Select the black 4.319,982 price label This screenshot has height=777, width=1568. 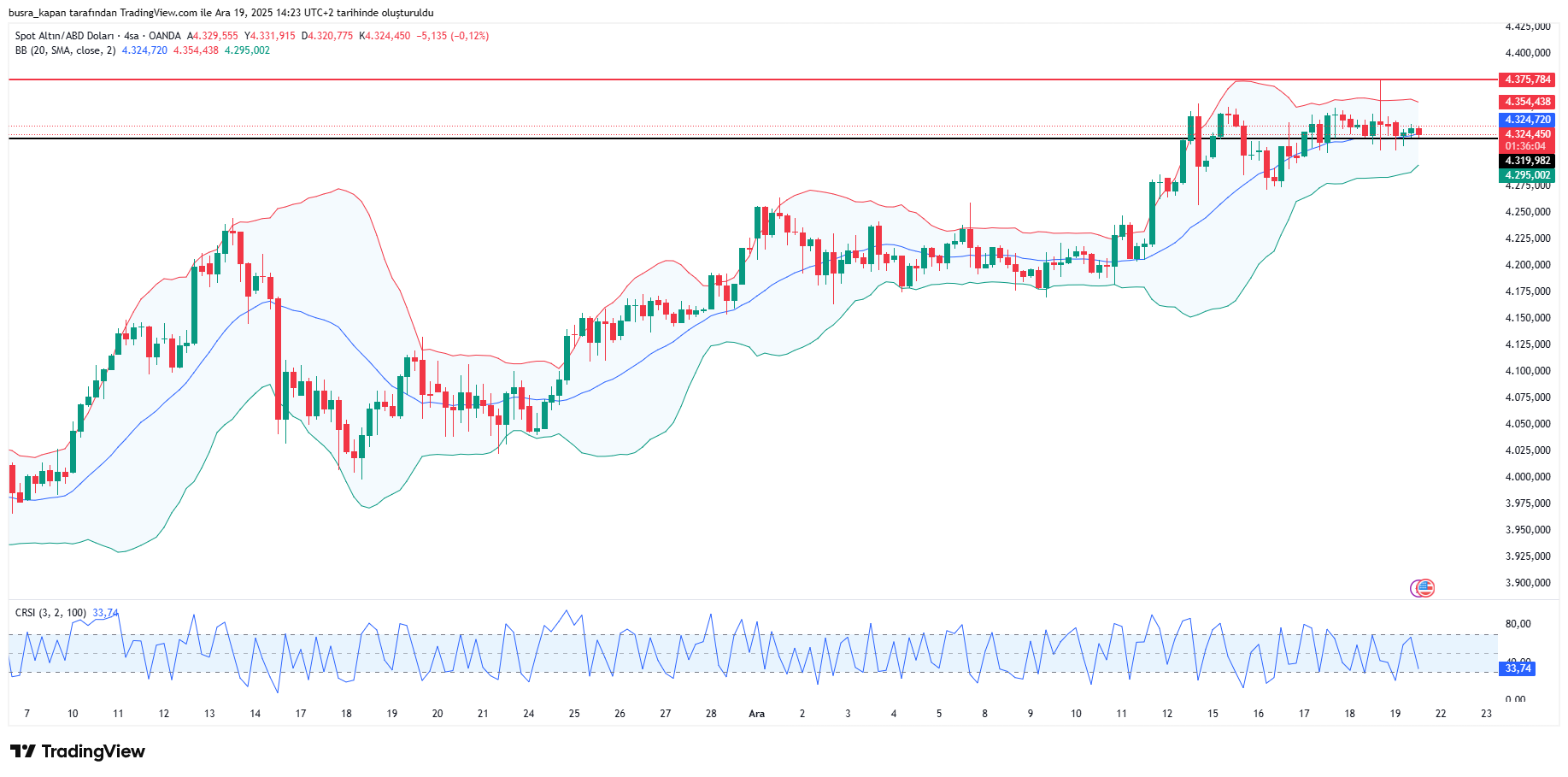pos(1528,161)
